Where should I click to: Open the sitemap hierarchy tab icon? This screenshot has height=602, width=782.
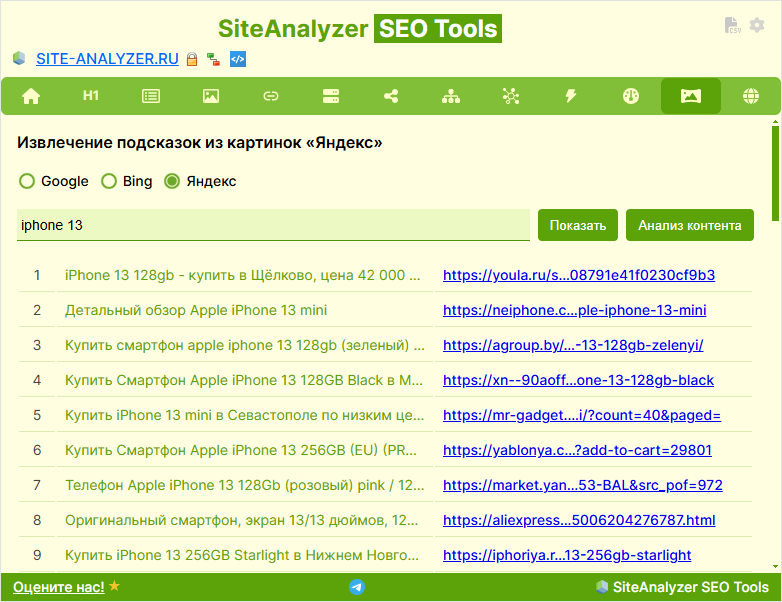[451, 96]
